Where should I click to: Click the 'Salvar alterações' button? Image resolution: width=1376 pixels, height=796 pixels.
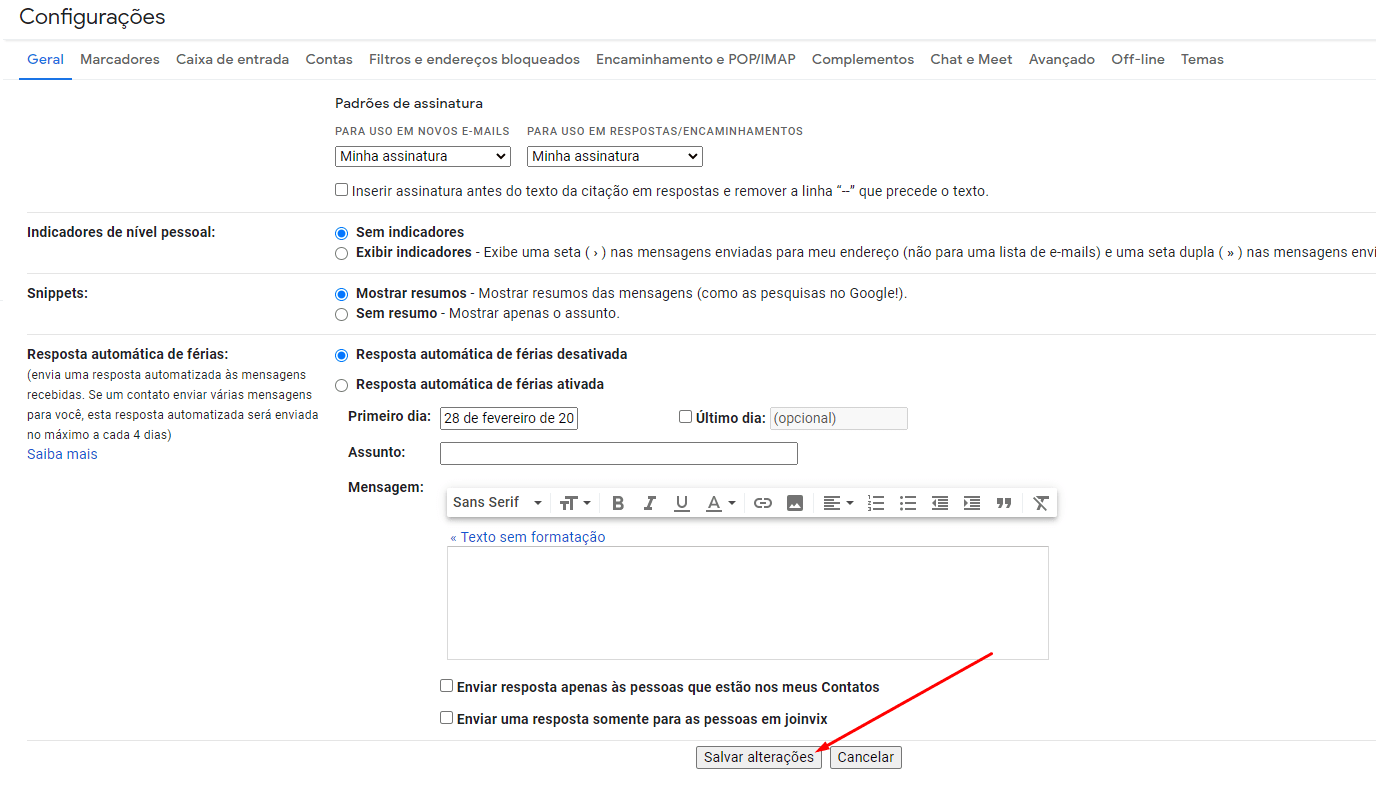point(758,757)
